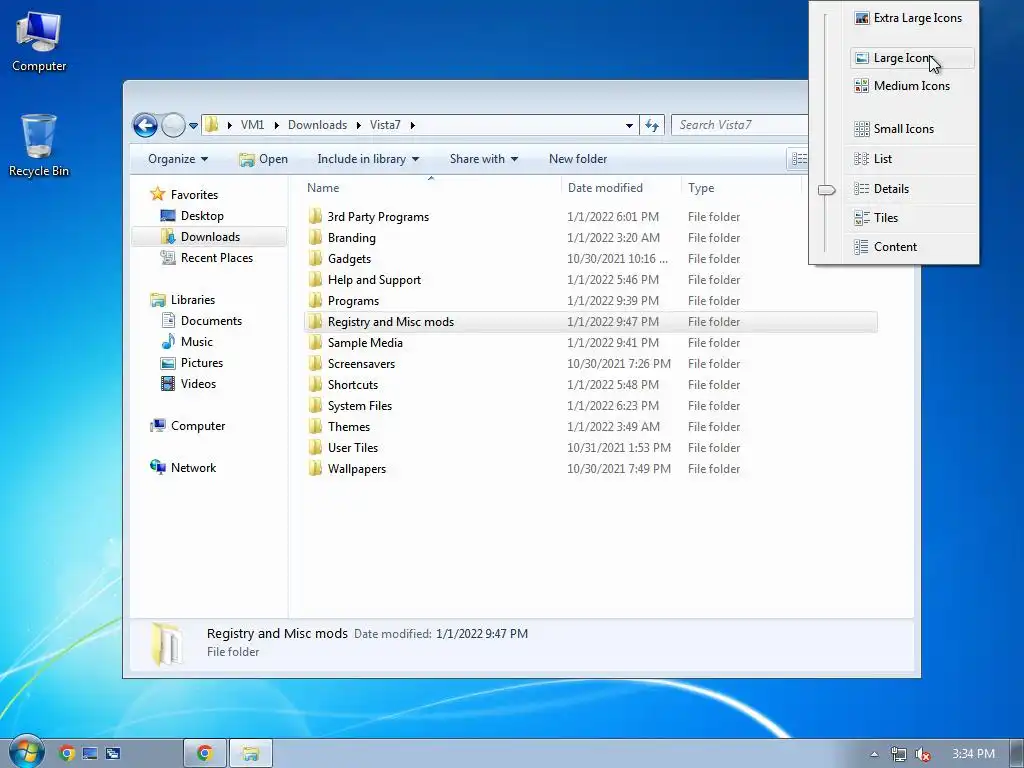Open the Organize menu
Image resolution: width=1024 pixels, height=768 pixels.
[178, 159]
